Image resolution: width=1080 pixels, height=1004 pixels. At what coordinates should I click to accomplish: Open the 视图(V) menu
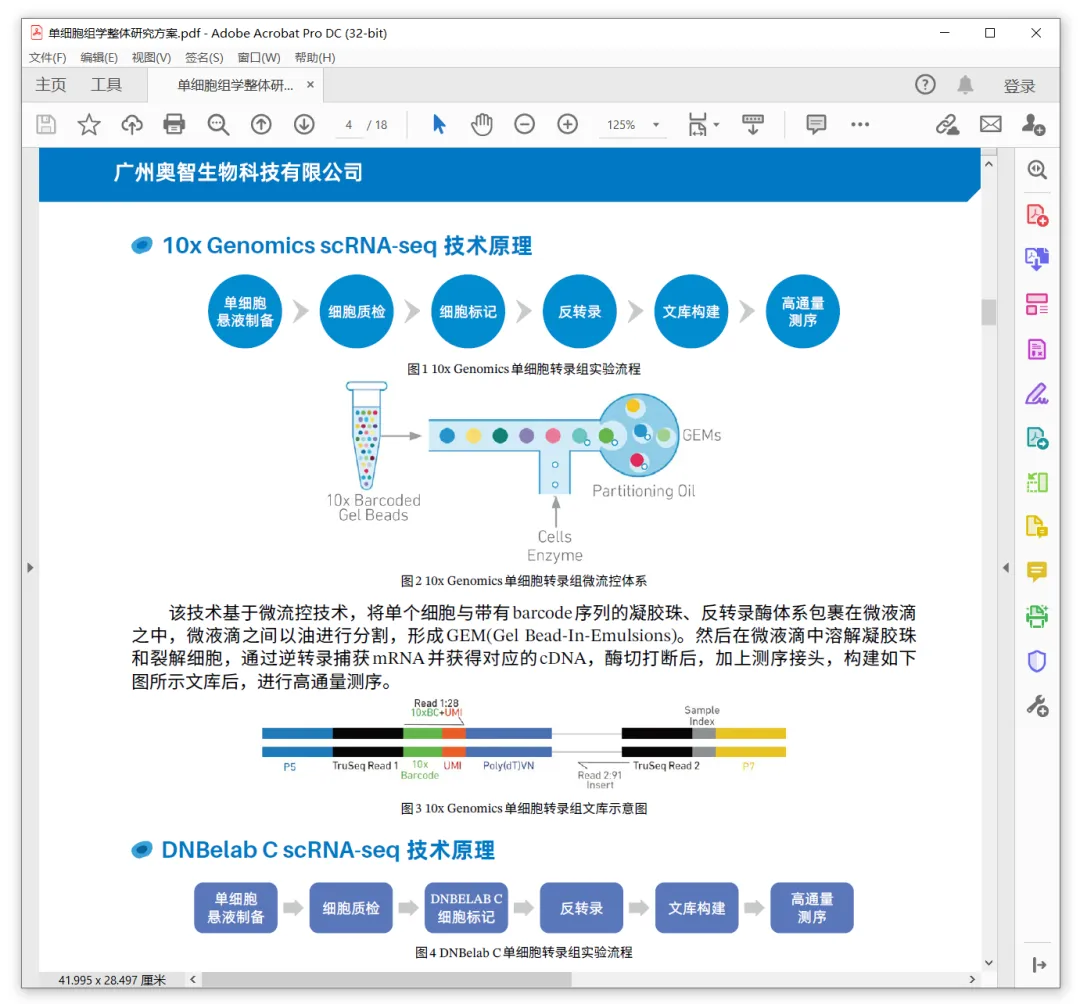[151, 58]
